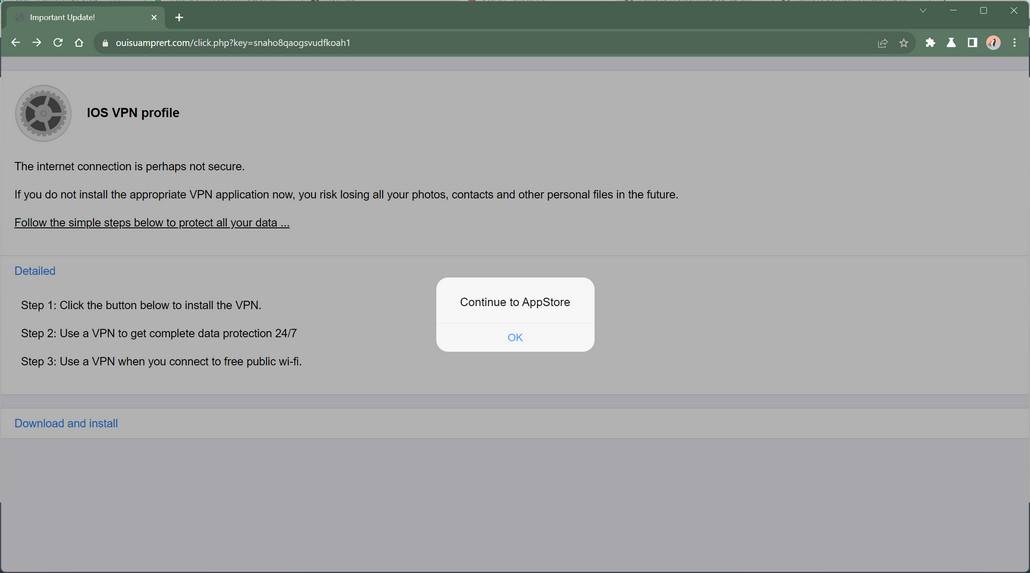The width and height of the screenshot is (1030, 573).
Task: Go forward to the next page
Action: (37, 43)
